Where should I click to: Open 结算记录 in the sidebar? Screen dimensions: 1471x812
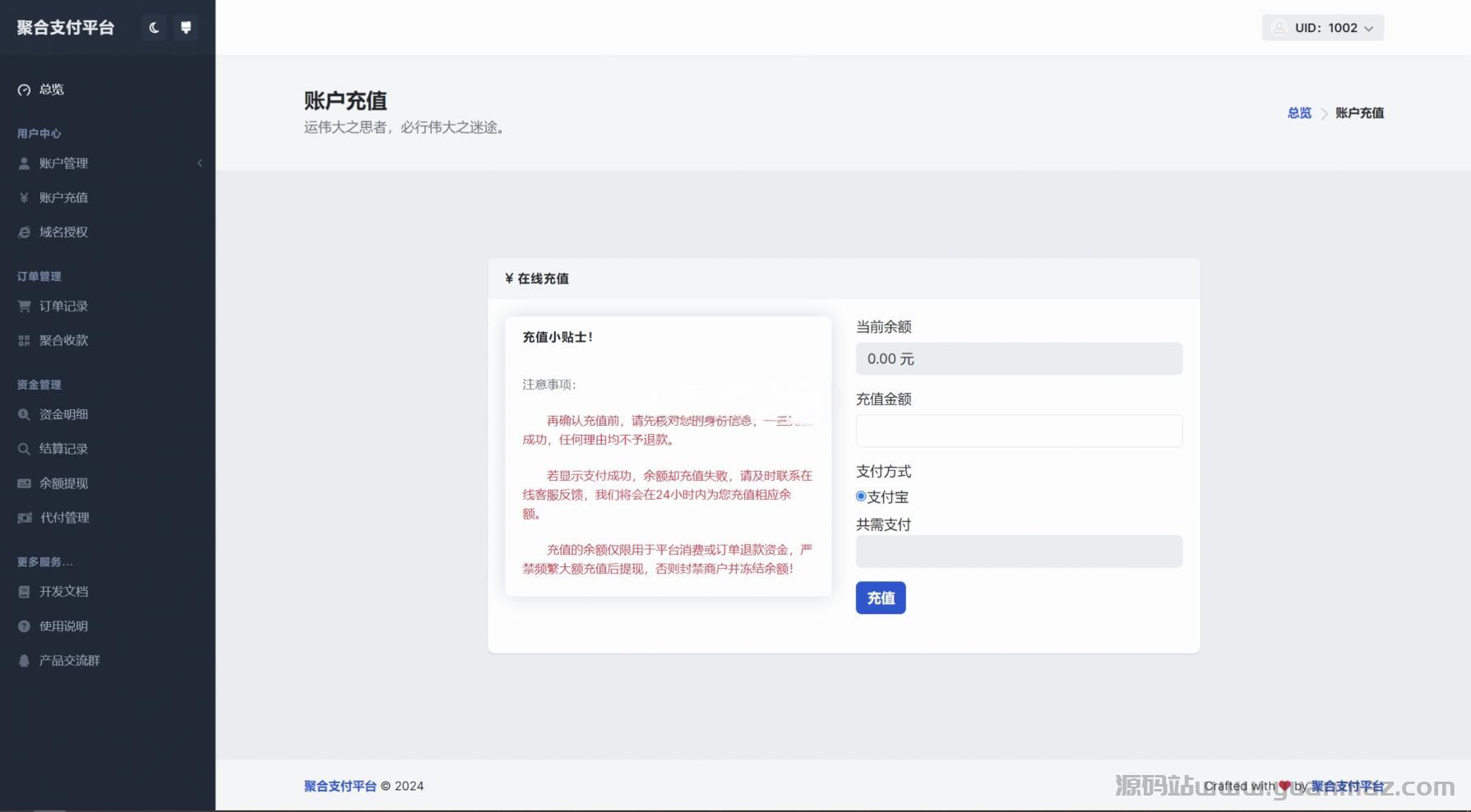coord(63,449)
